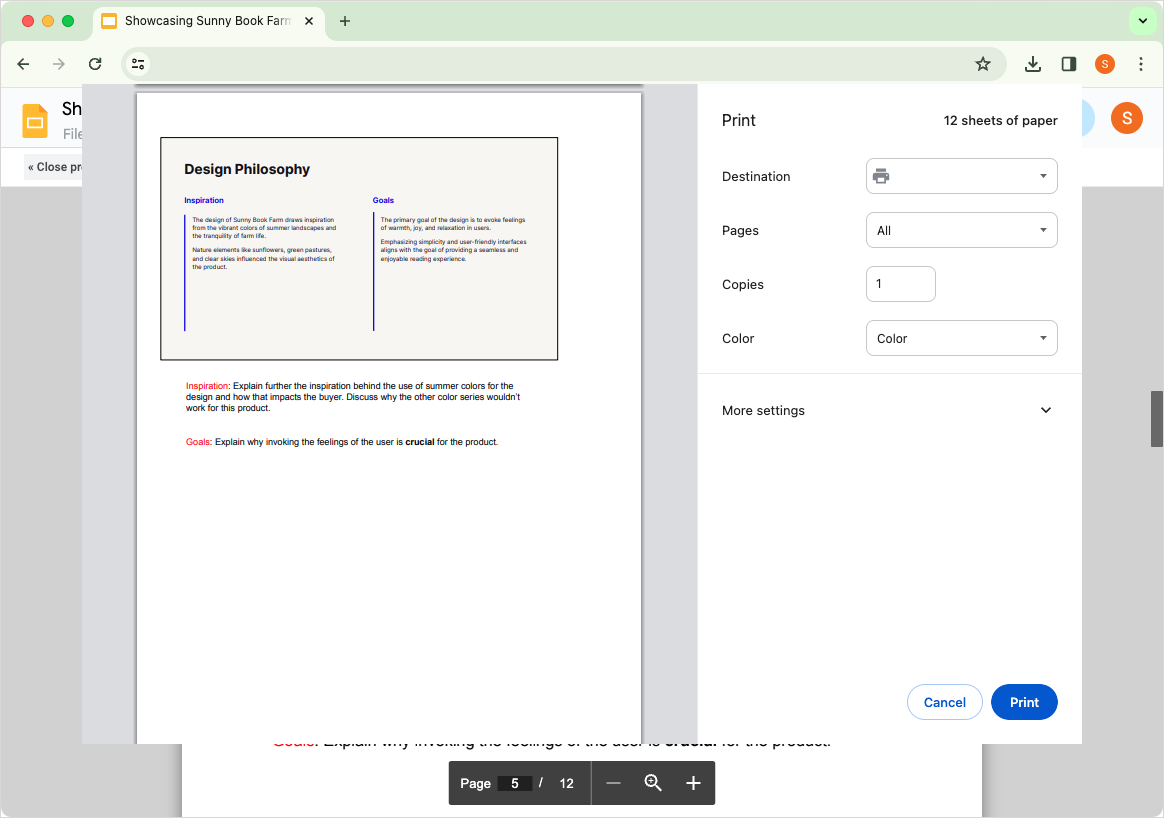Expand More settings
Screen dimensions: 1164x818
tap(886, 410)
